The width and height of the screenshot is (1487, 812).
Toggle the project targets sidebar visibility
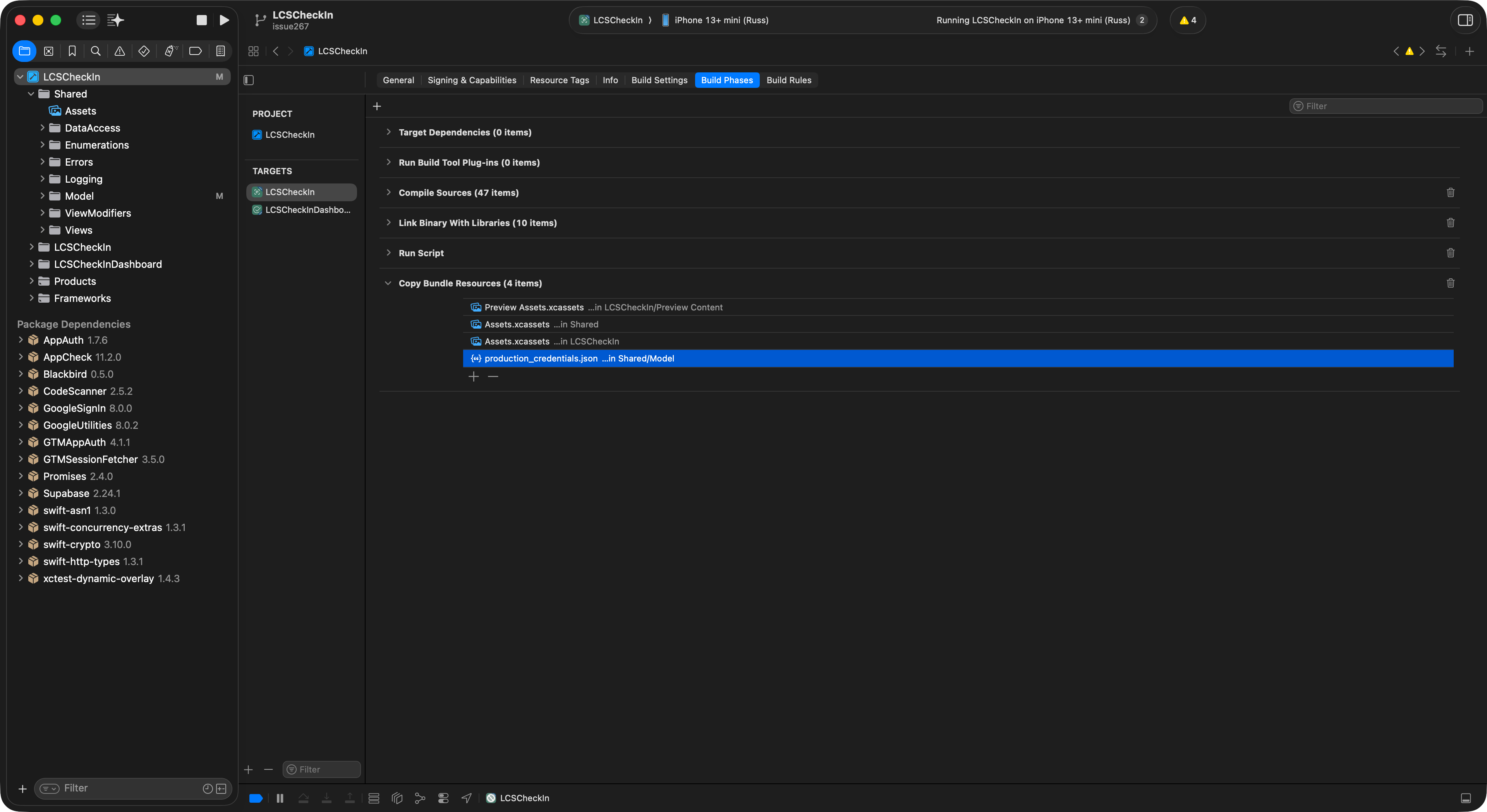[249, 80]
